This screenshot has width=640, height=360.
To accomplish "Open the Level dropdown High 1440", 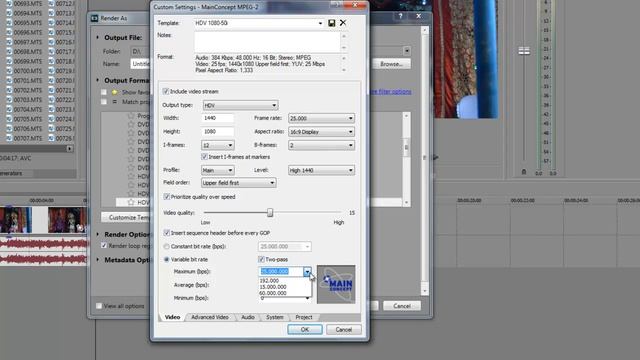I will tap(321, 170).
